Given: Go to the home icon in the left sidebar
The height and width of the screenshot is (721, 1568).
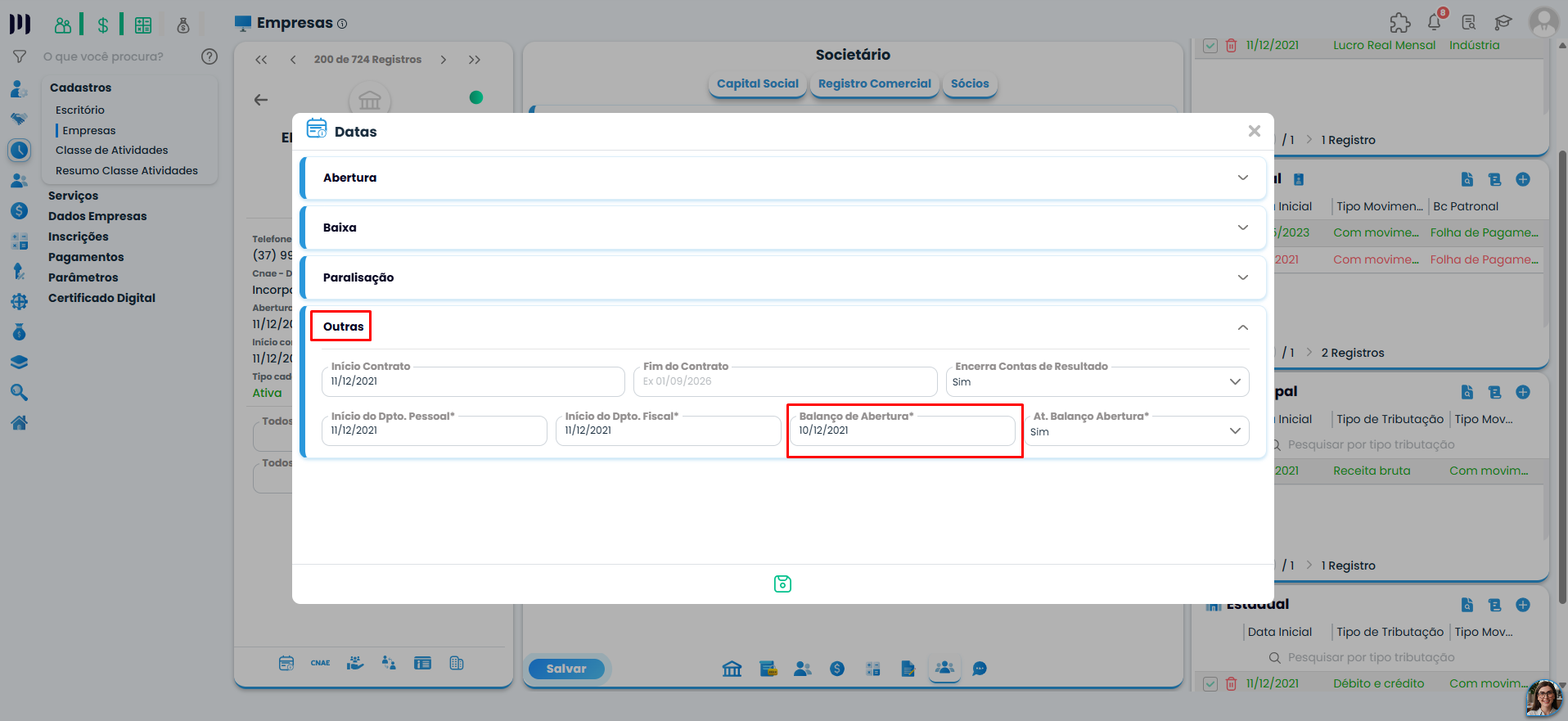Looking at the screenshot, I should coord(19,422).
